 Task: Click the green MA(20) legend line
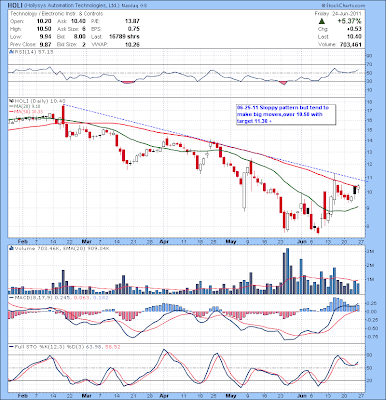[x=10, y=106]
